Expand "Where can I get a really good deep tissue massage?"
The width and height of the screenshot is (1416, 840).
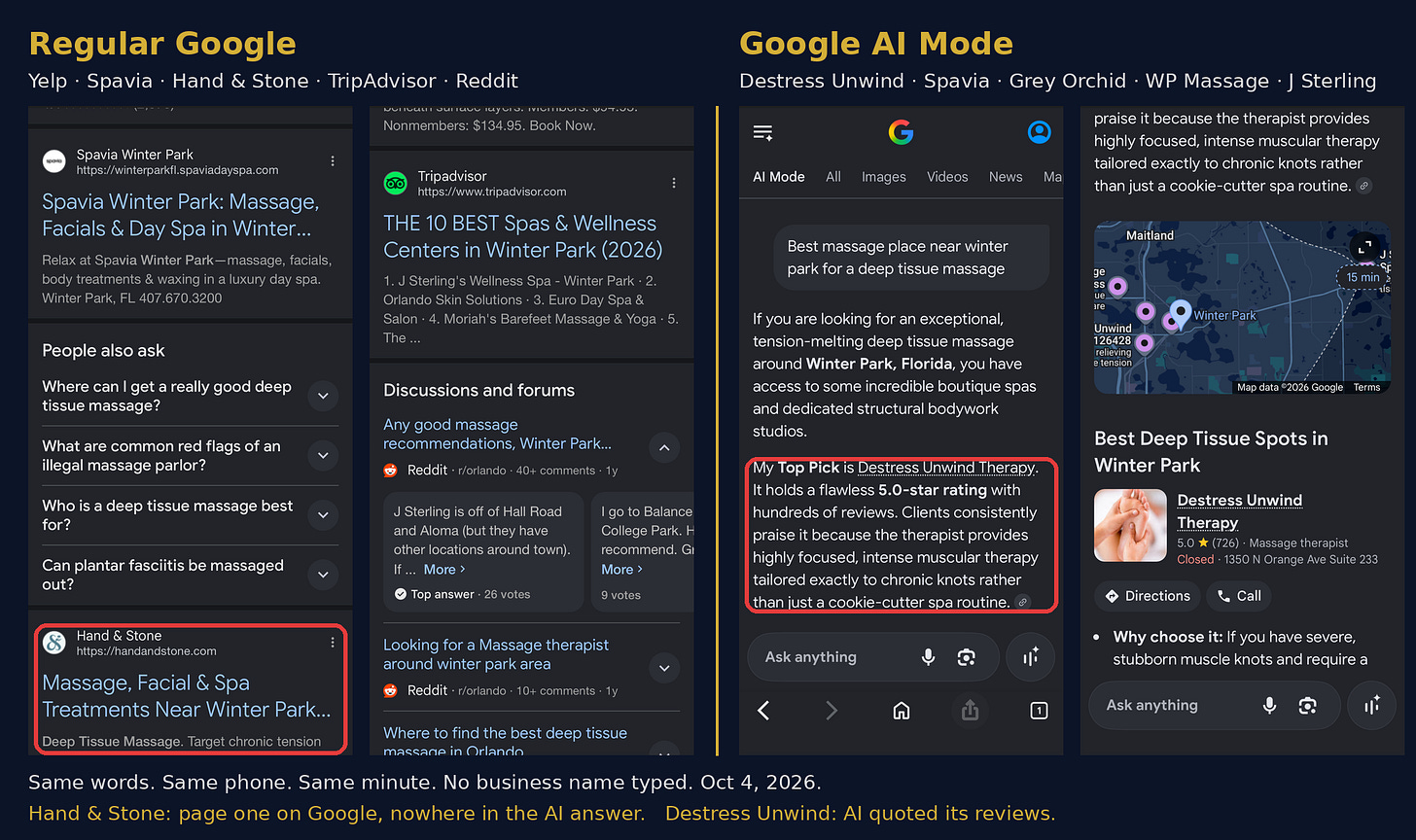[x=323, y=396]
